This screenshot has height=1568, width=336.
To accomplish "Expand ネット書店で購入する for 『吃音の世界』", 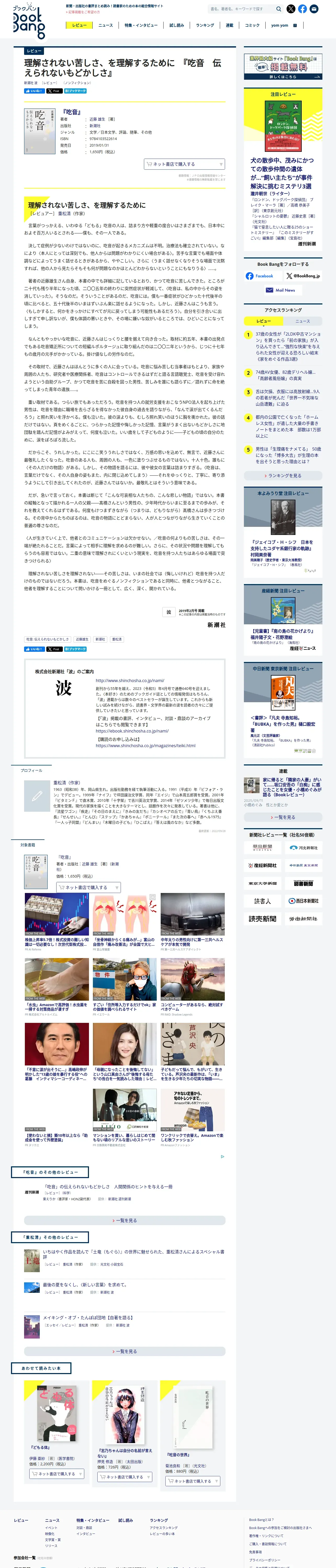I will click(192, 1481).
